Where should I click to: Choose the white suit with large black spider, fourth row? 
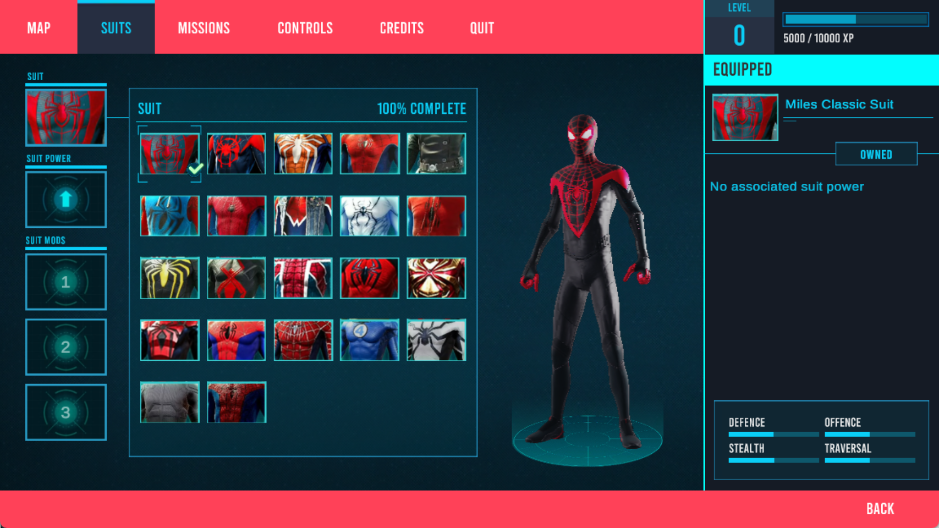(436, 340)
